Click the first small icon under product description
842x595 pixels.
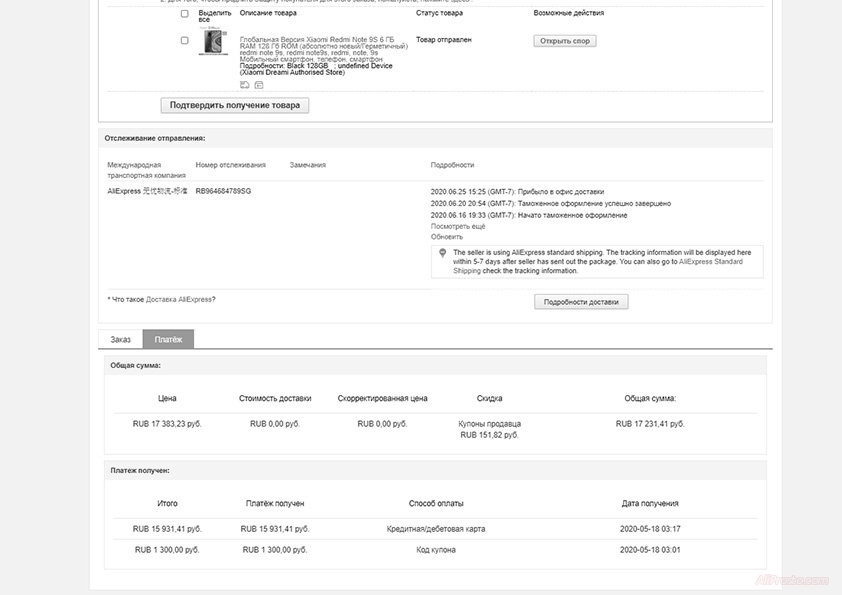[x=245, y=86]
